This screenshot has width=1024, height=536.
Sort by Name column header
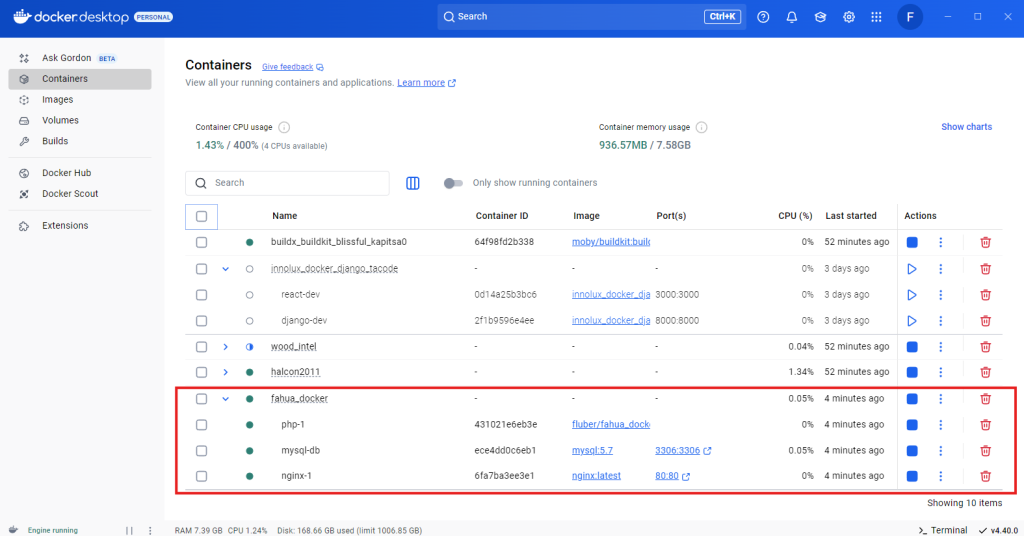point(285,216)
